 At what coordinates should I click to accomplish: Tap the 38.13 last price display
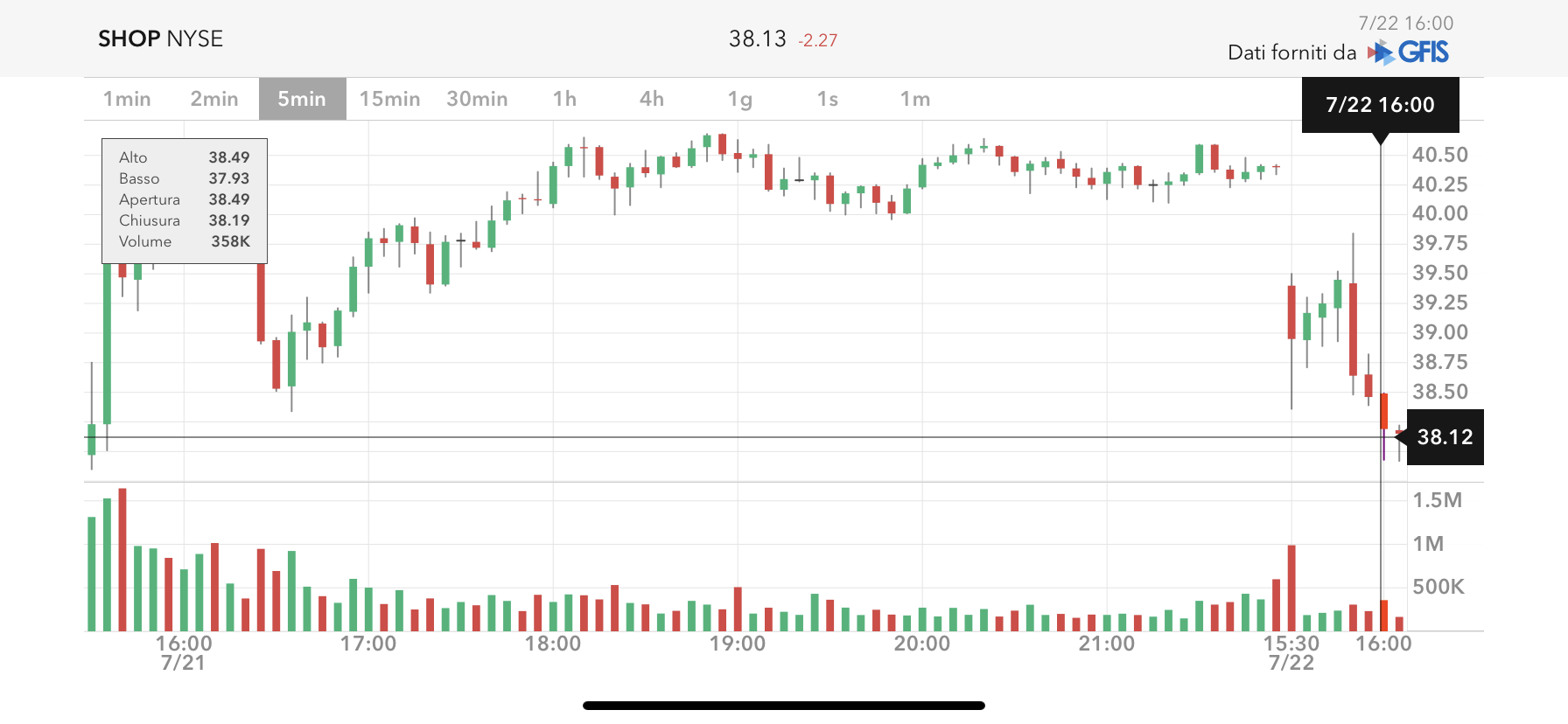pyautogui.click(x=758, y=39)
